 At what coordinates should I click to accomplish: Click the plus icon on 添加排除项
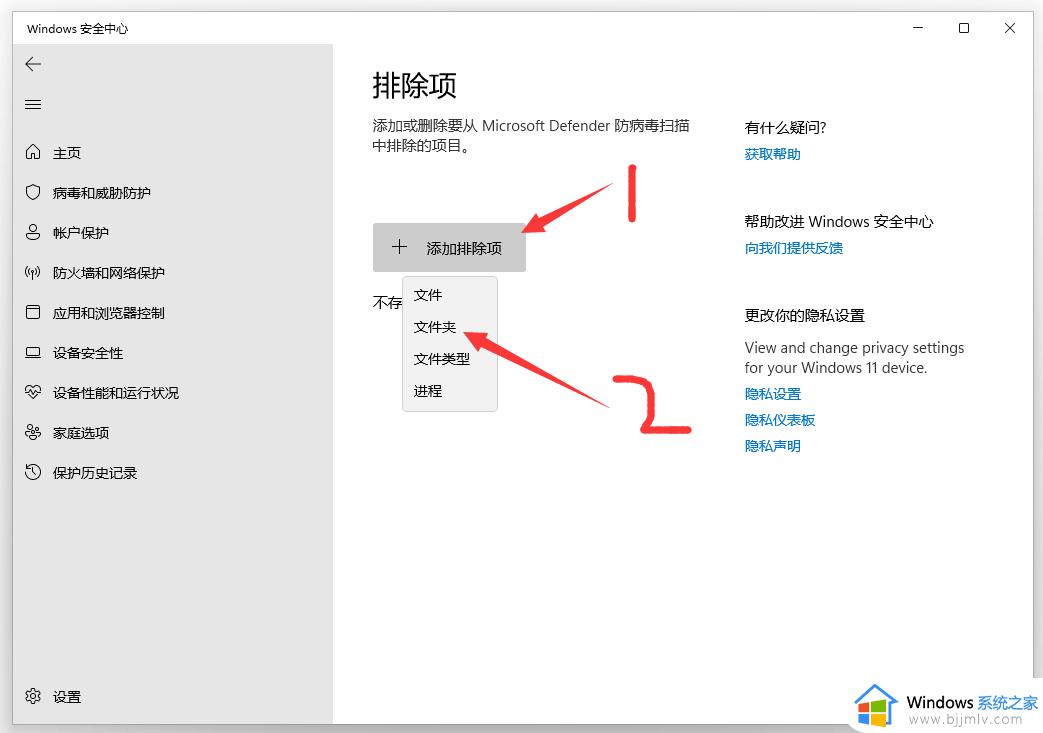pyautogui.click(x=399, y=247)
